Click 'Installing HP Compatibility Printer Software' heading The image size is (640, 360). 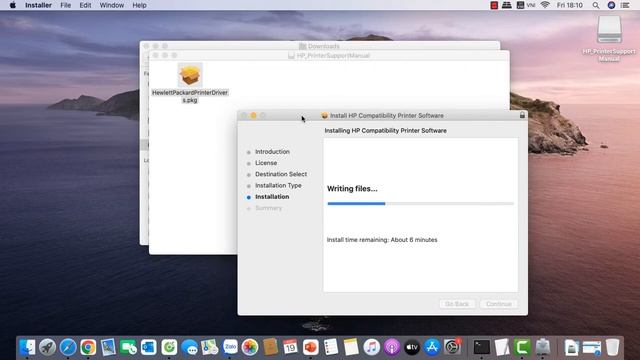(x=385, y=131)
